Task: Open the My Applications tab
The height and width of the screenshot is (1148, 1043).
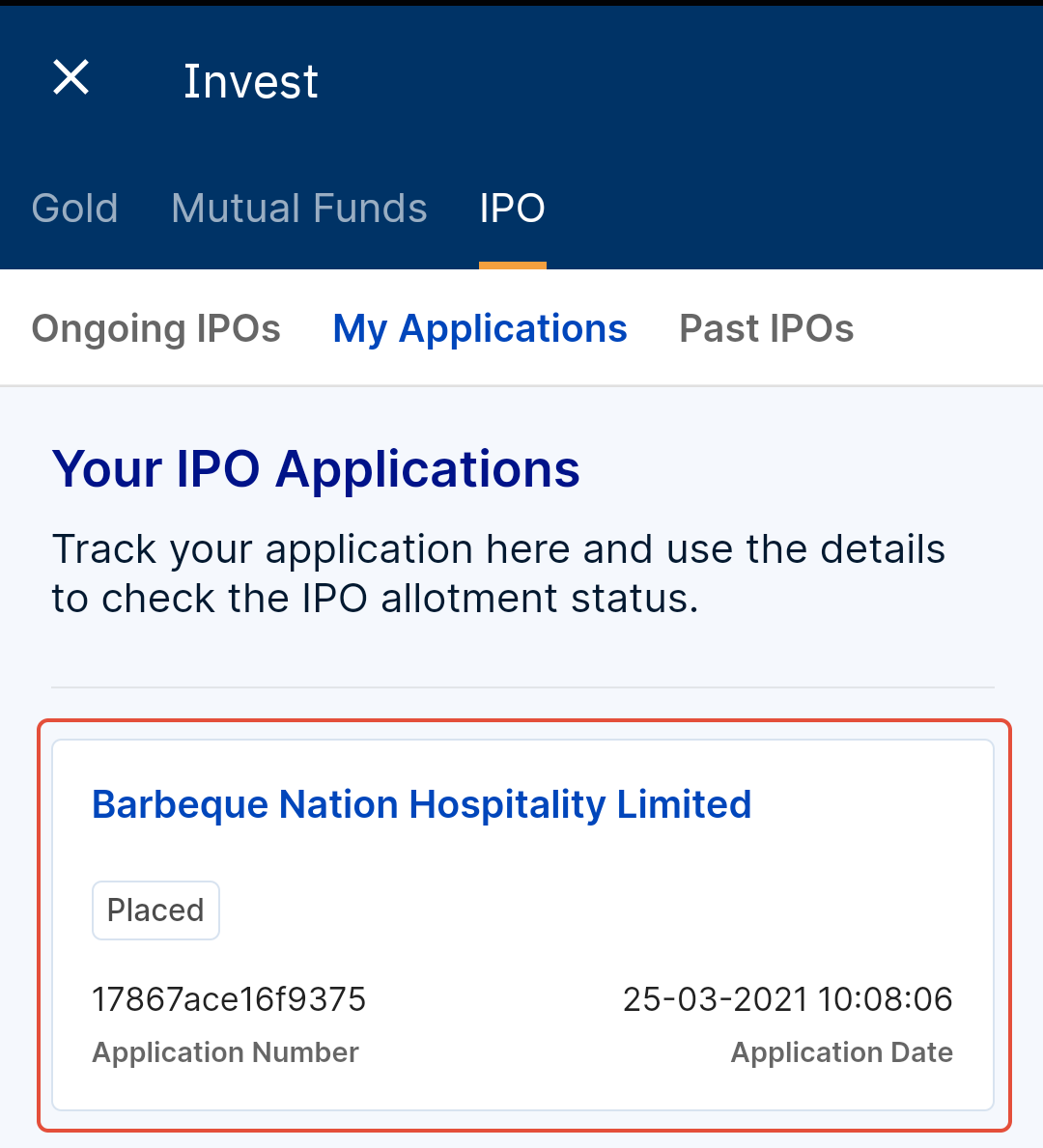Action: (479, 327)
